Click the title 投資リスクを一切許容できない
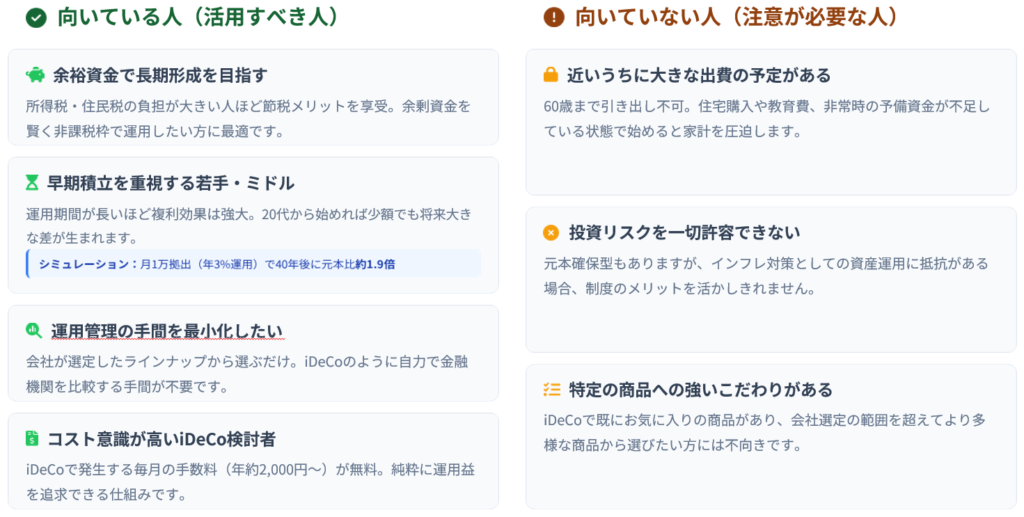Image resolution: width=1024 pixels, height=517 pixels. [x=684, y=233]
